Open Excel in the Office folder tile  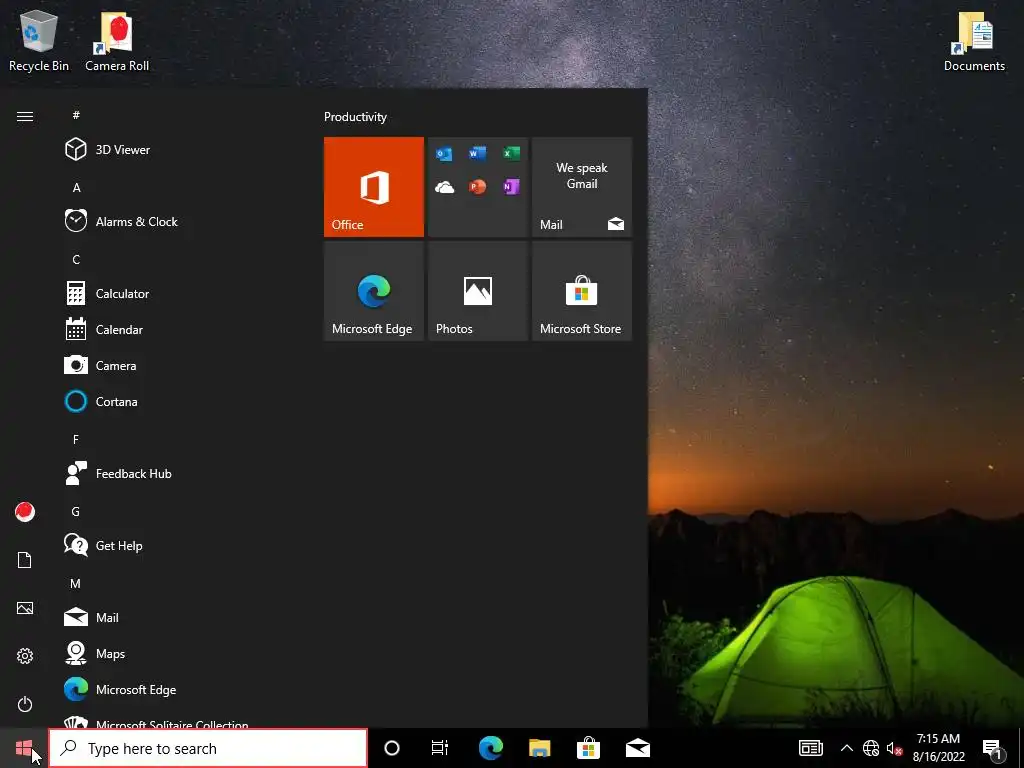click(511, 153)
